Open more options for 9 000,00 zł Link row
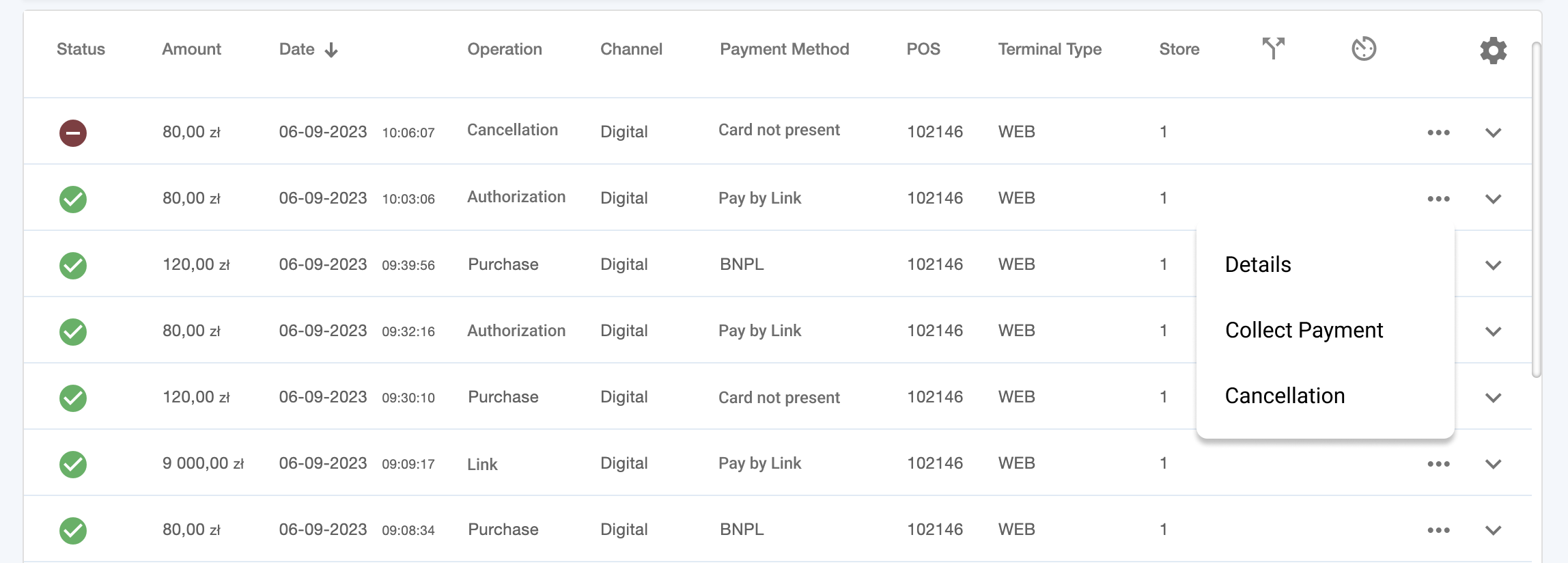Viewport: 1568px width, 563px height. (1438, 464)
